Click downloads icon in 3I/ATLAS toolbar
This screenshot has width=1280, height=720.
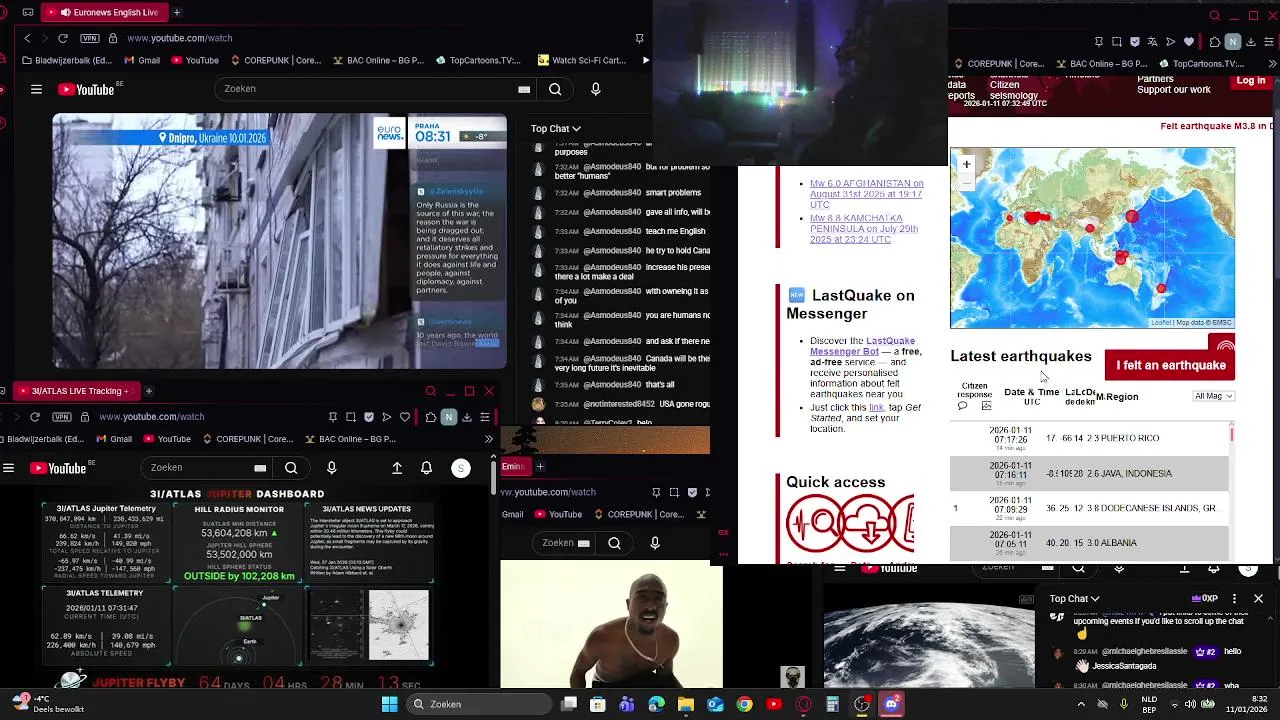click(x=467, y=417)
